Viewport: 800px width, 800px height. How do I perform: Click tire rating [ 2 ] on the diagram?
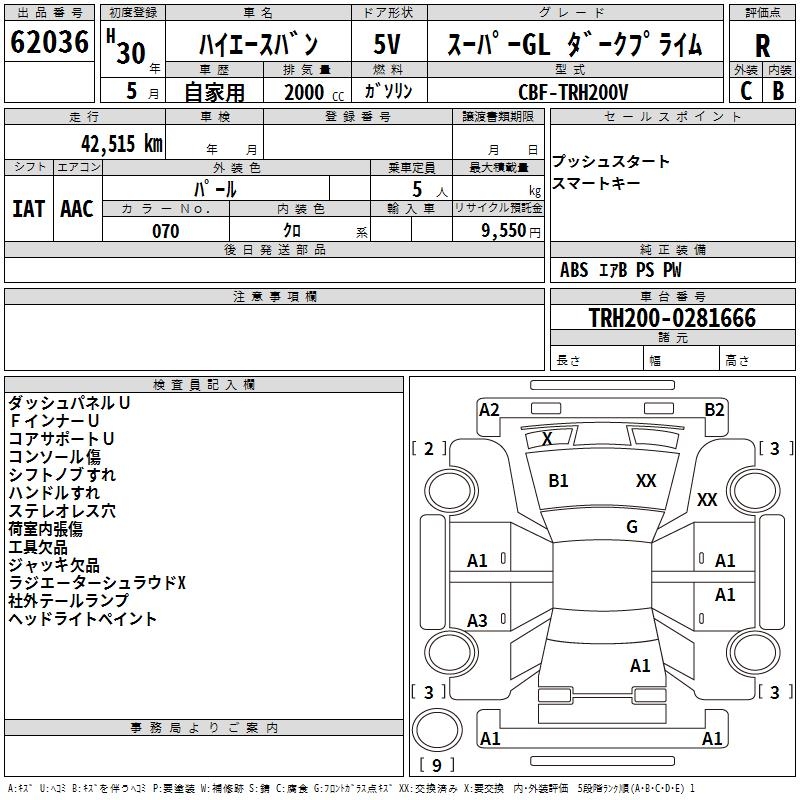pos(429,449)
